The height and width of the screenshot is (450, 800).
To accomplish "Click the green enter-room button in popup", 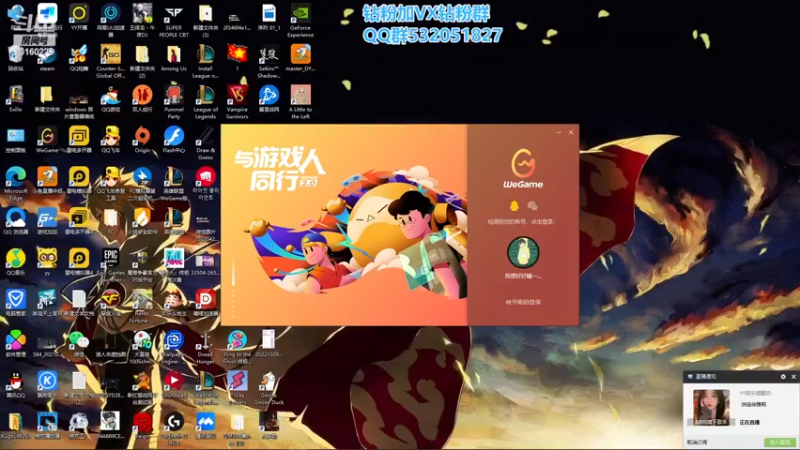I will tap(780, 442).
